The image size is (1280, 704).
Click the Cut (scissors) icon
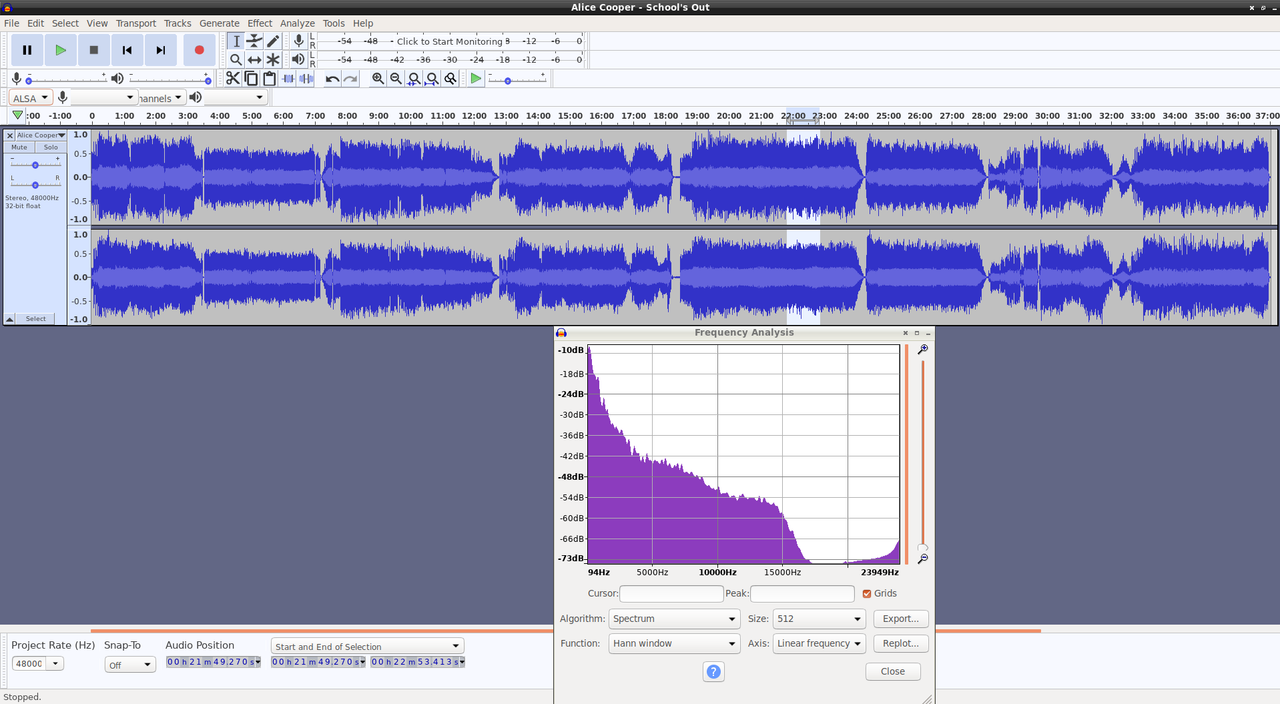pyautogui.click(x=233, y=78)
